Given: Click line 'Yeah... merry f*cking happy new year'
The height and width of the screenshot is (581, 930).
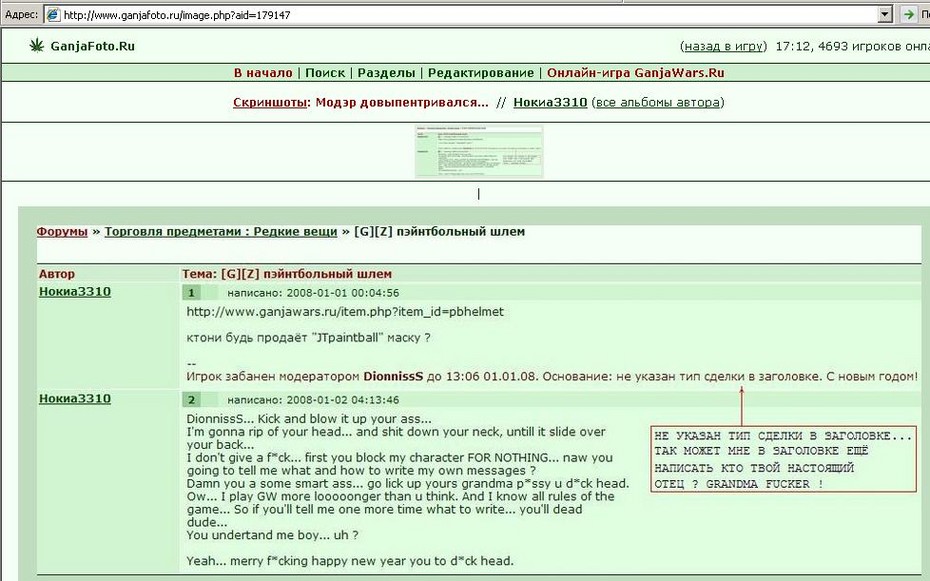Looking at the screenshot, I should 350,561.
